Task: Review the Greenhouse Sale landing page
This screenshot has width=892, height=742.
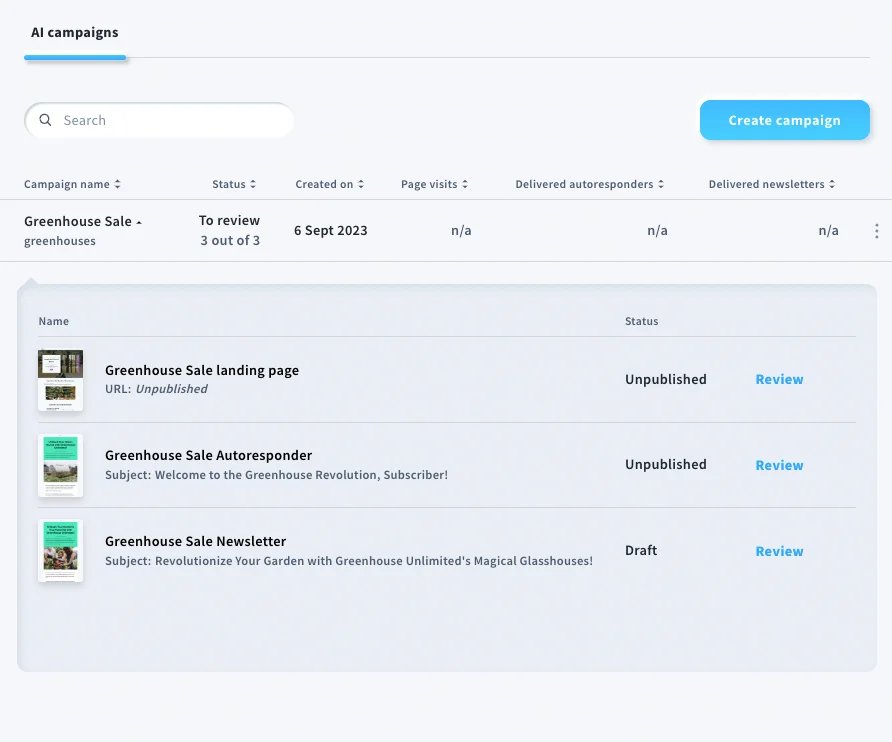Action: click(779, 380)
